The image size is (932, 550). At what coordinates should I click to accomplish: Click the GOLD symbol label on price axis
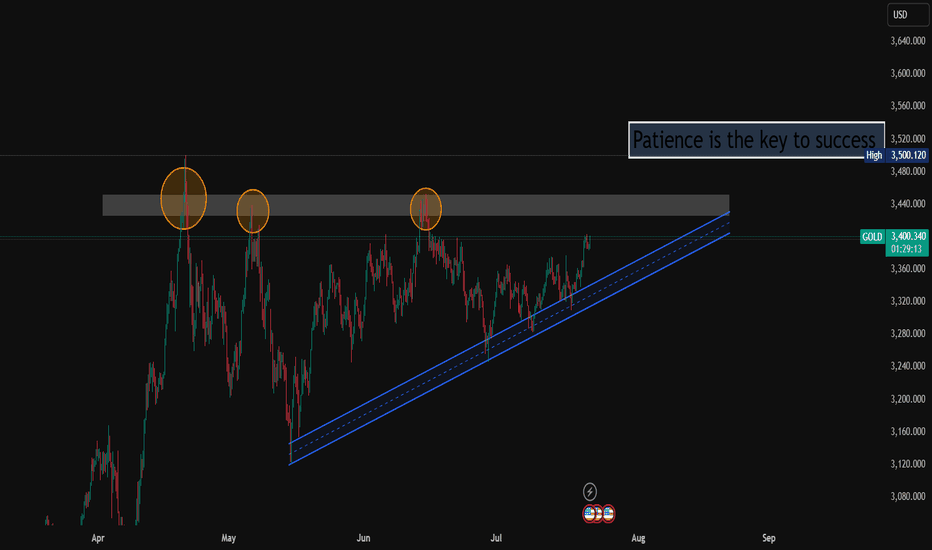pos(872,237)
